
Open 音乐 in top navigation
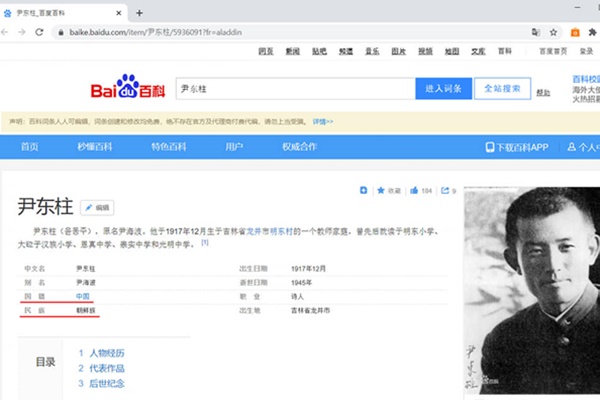pyautogui.click(x=372, y=51)
